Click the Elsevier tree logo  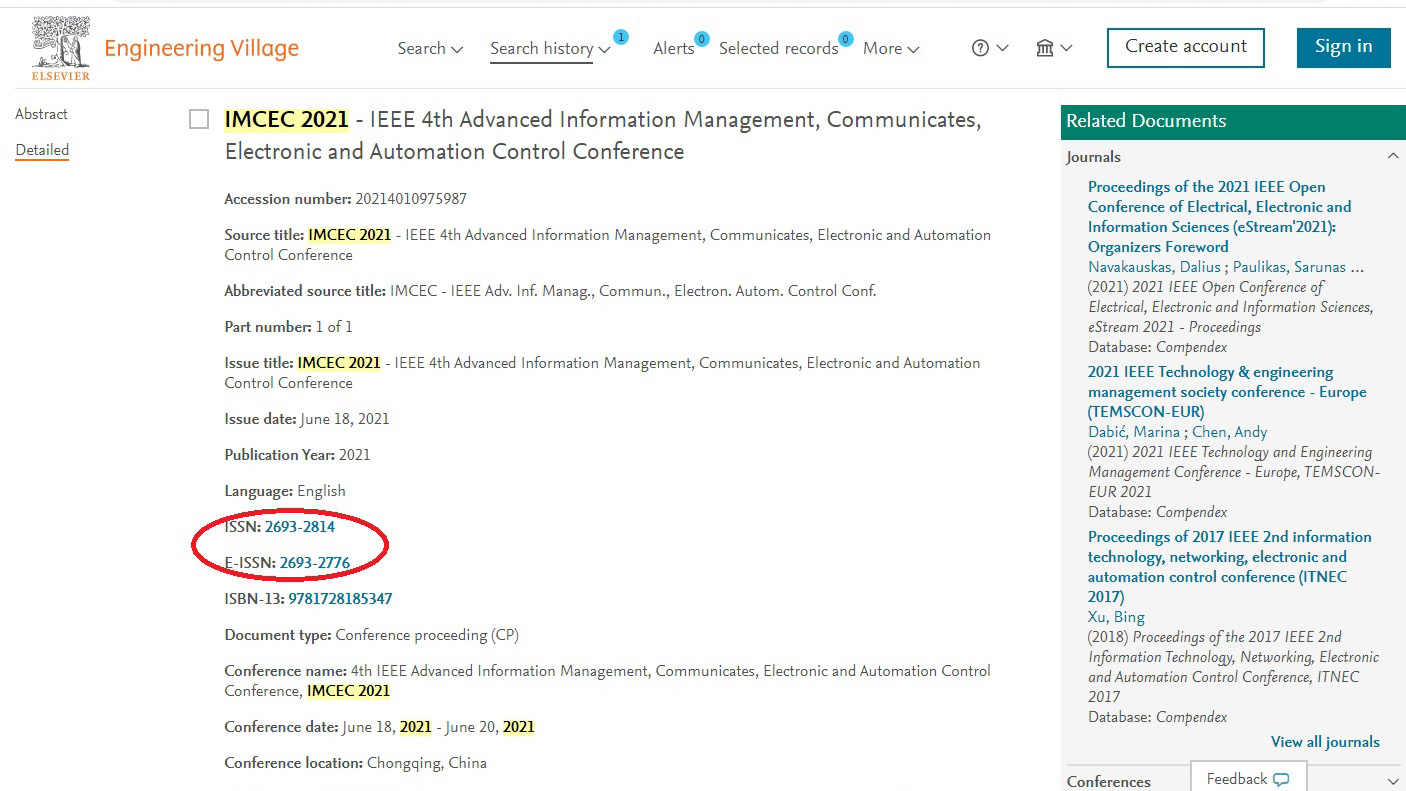pyautogui.click(x=61, y=48)
